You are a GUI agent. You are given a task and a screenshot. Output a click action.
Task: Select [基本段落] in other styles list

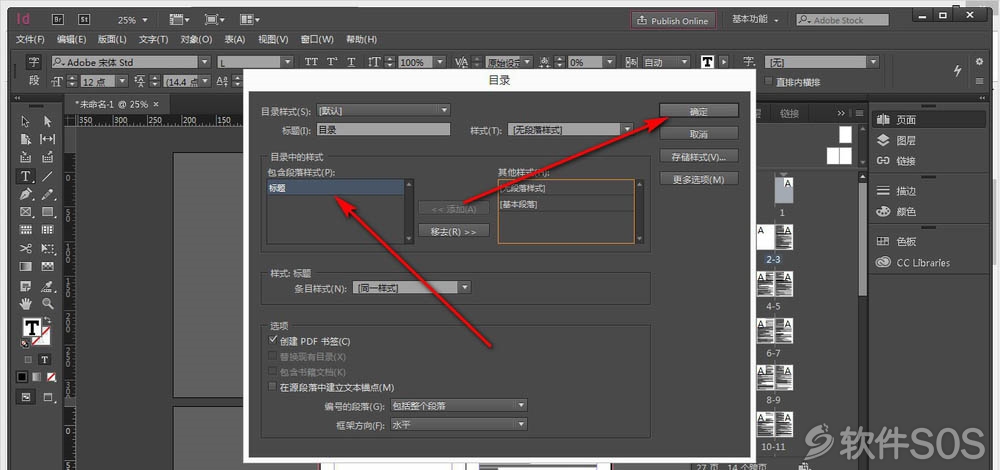566,204
